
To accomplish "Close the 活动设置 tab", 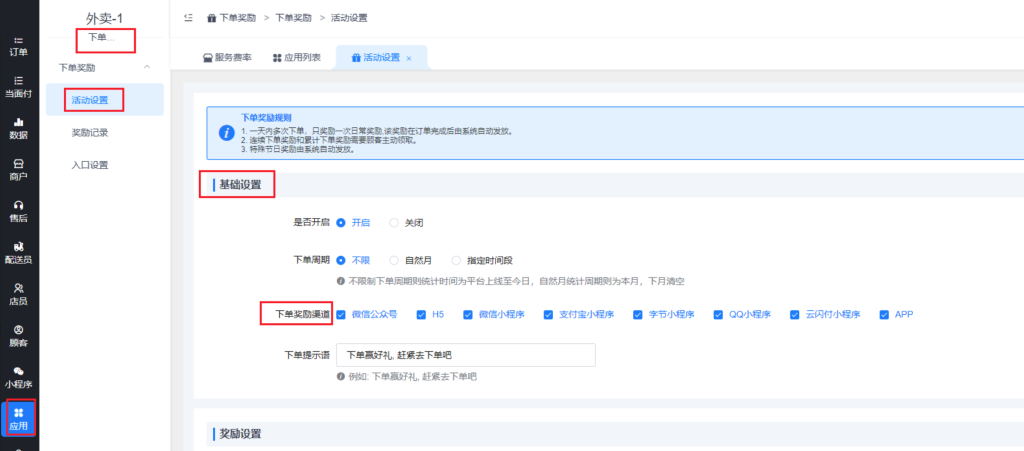I will click(x=409, y=59).
